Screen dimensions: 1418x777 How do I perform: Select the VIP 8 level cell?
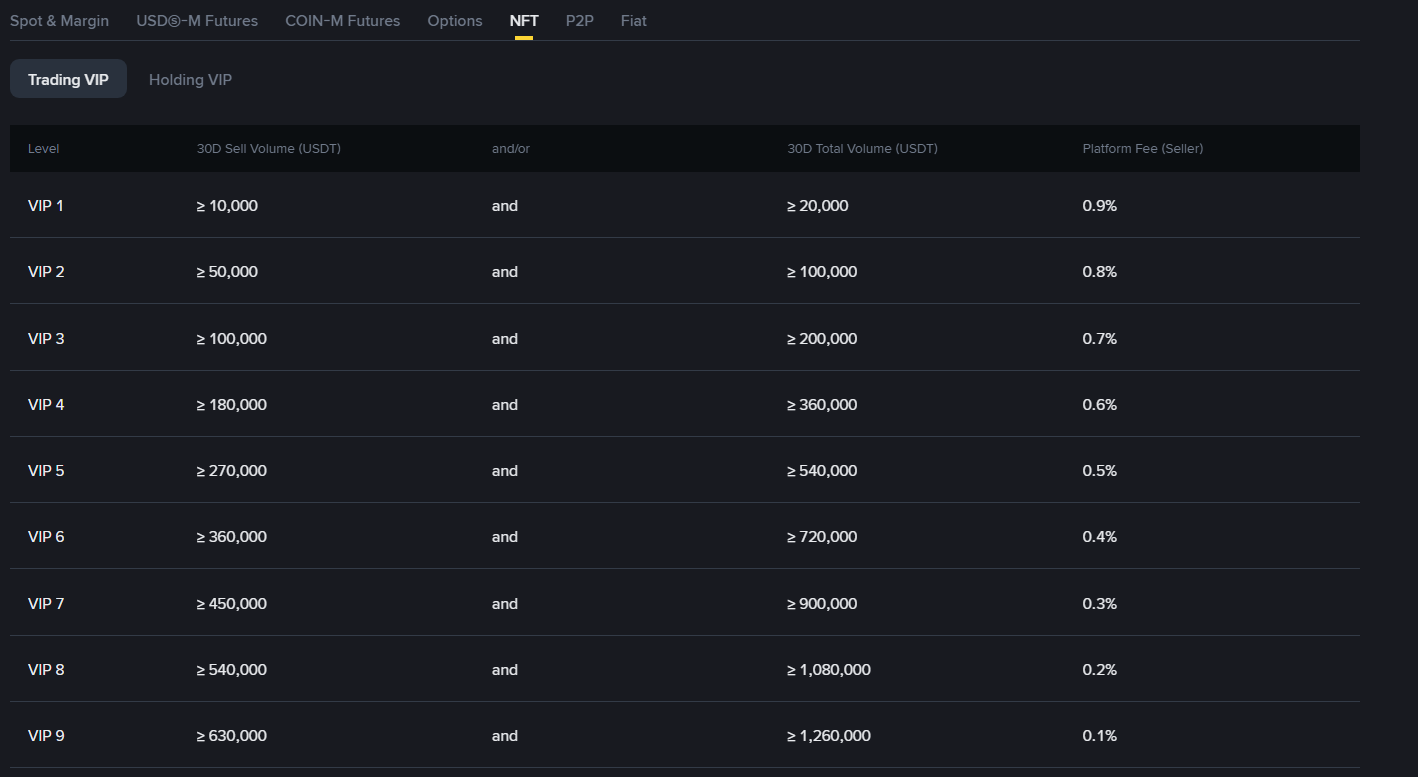click(x=46, y=669)
